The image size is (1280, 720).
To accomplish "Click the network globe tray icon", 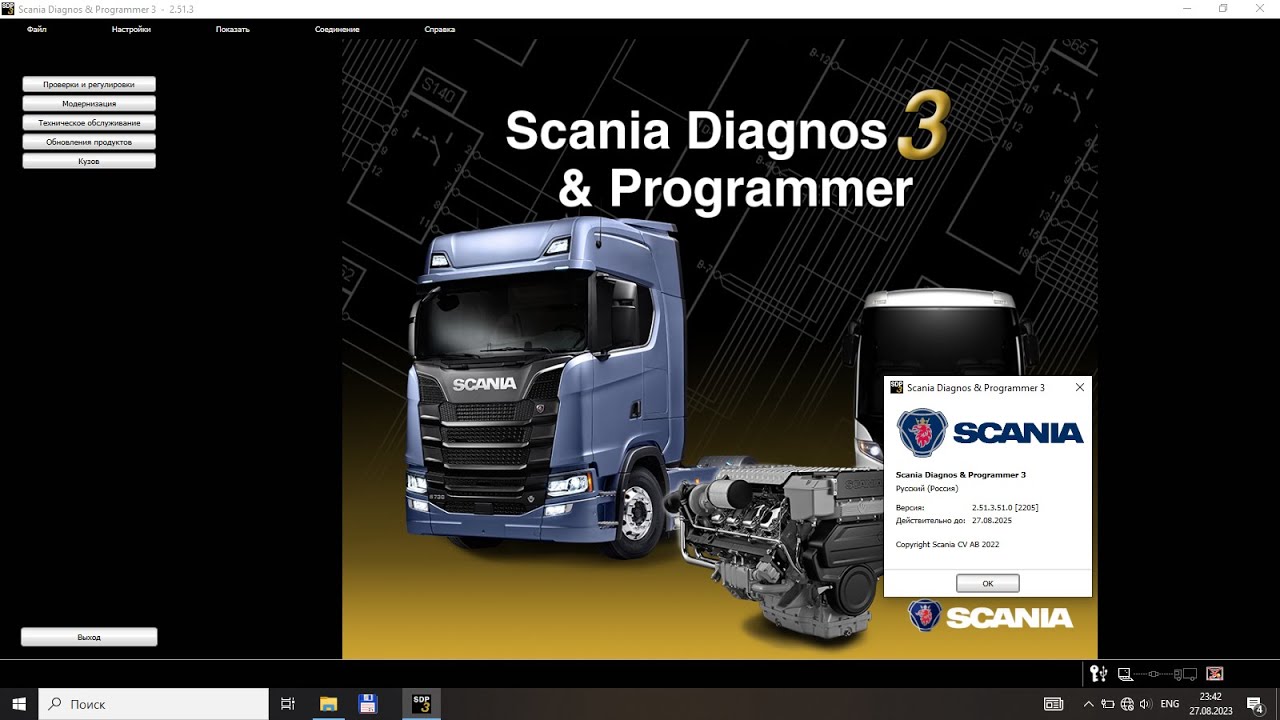I will (x=1127, y=704).
